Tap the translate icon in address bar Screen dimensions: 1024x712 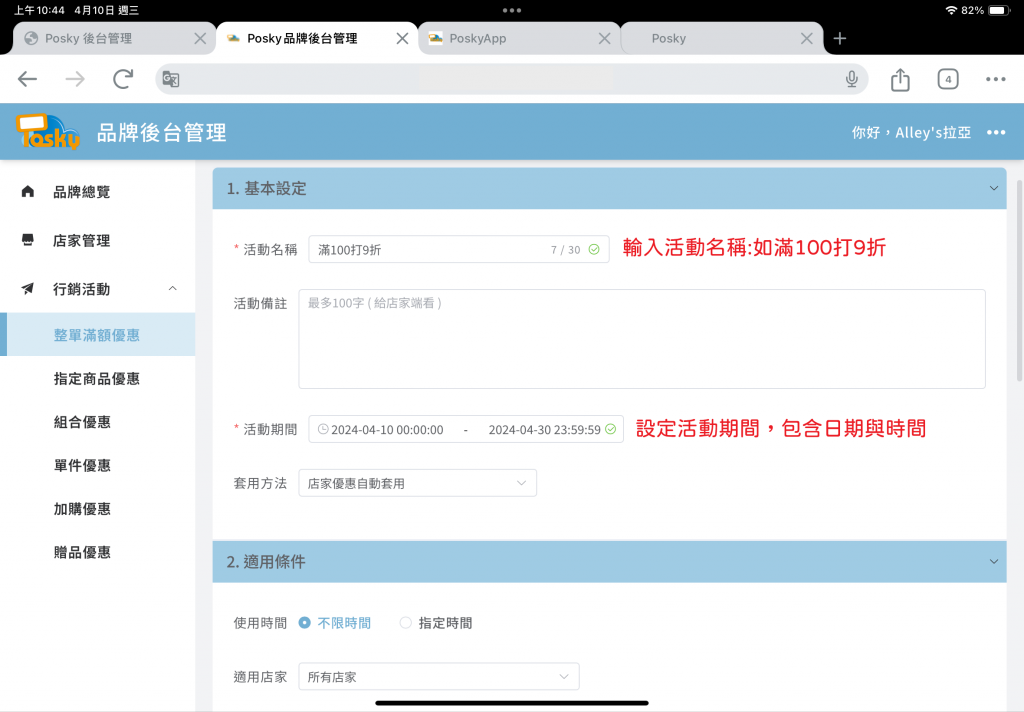point(171,79)
